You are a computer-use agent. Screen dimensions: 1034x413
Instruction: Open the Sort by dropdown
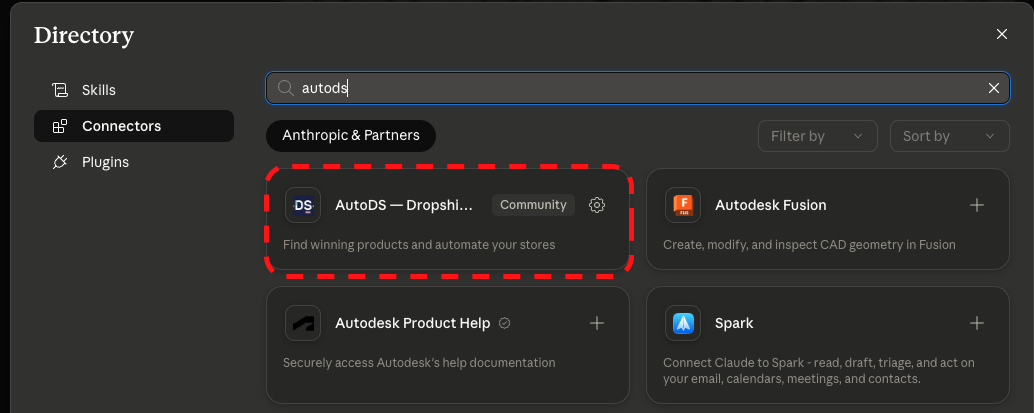tap(950, 136)
